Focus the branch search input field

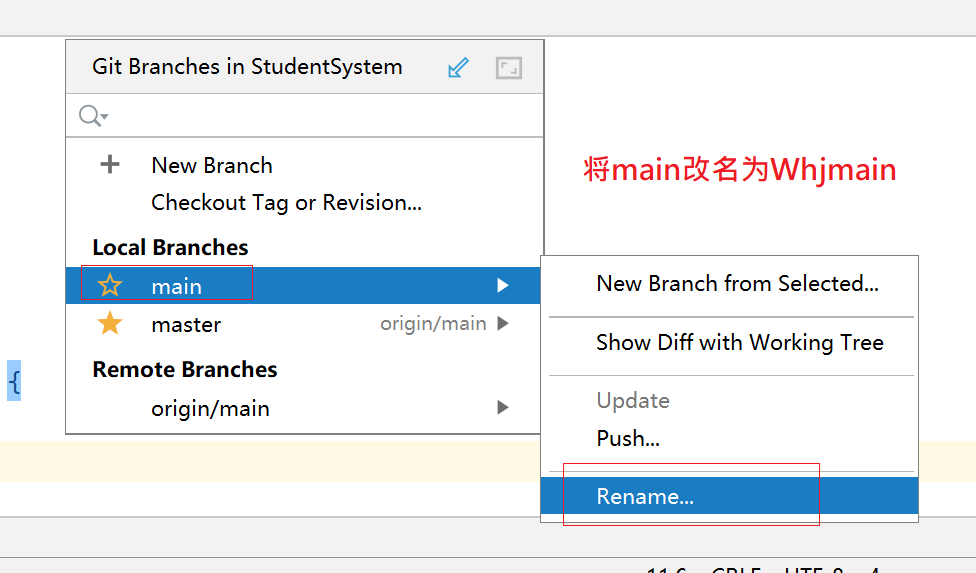pyautogui.click(x=320, y=116)
